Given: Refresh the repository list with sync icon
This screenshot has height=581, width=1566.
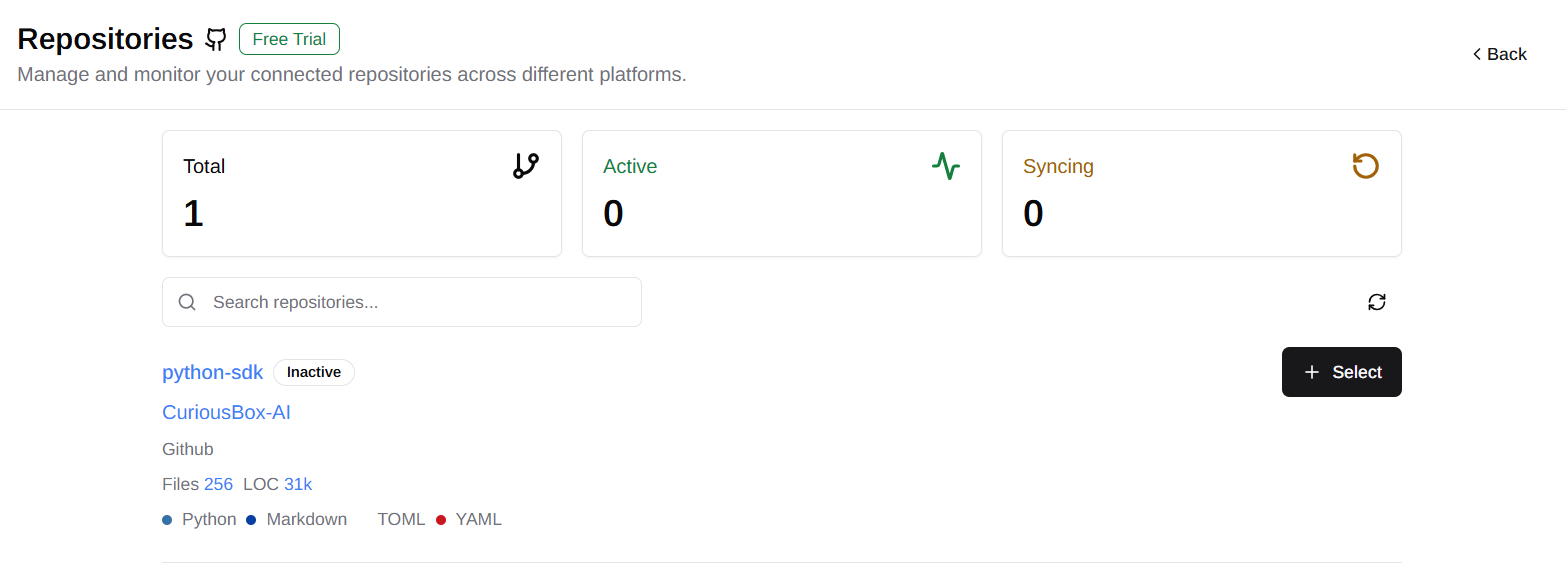Looking at the screenshot, I should 1377,302.
